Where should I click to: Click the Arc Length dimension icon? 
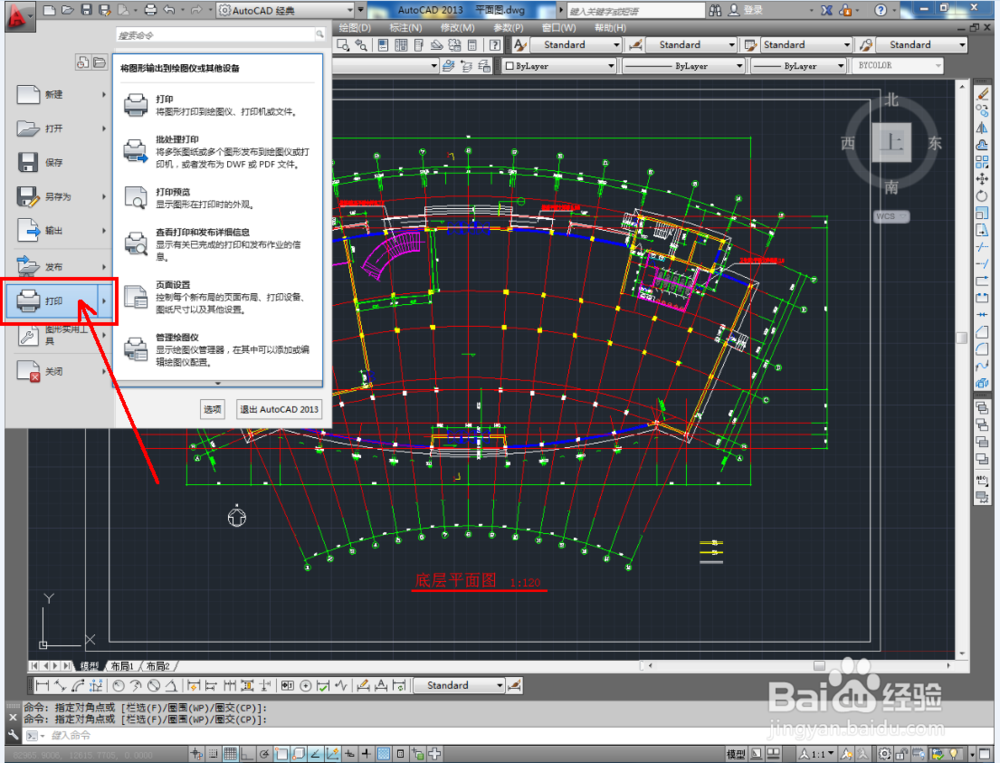[78, 686]
